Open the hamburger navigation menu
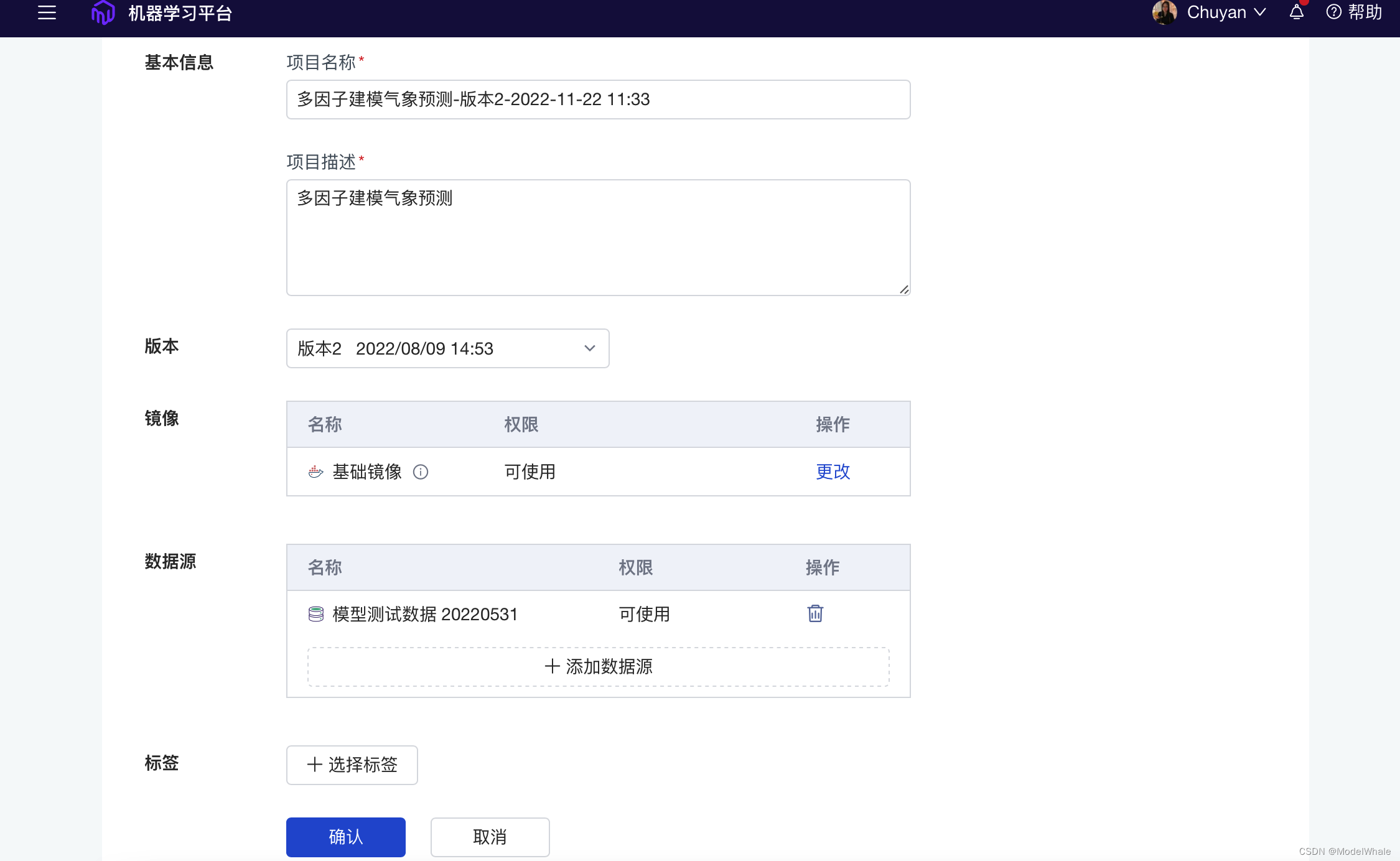 tap(47, 12)
